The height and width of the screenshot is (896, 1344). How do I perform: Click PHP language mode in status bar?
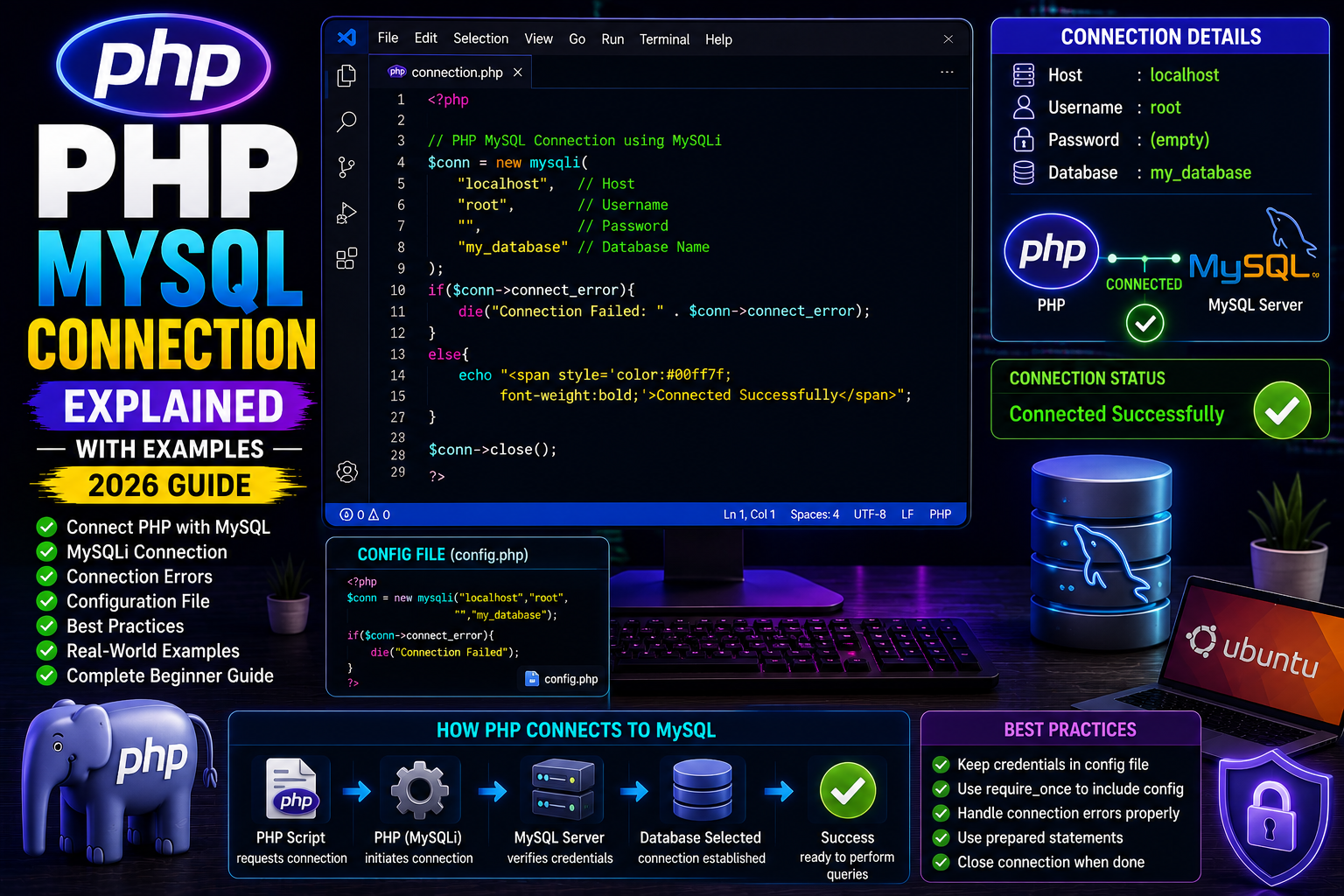[941, 514]
